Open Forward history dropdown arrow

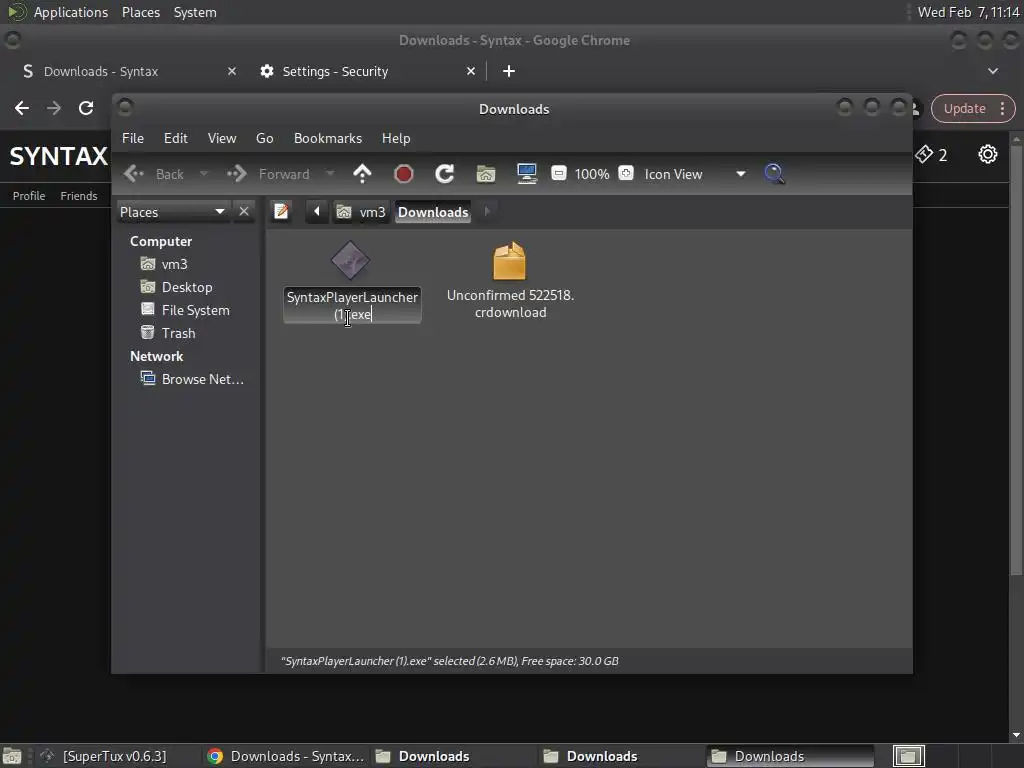[330, 174]
